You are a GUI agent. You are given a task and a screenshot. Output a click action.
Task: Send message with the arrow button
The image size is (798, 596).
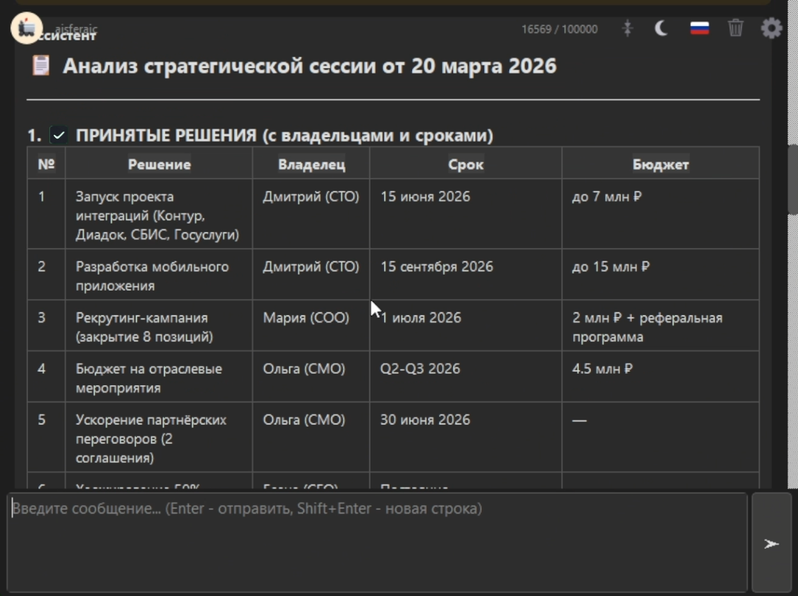[771, 543]
